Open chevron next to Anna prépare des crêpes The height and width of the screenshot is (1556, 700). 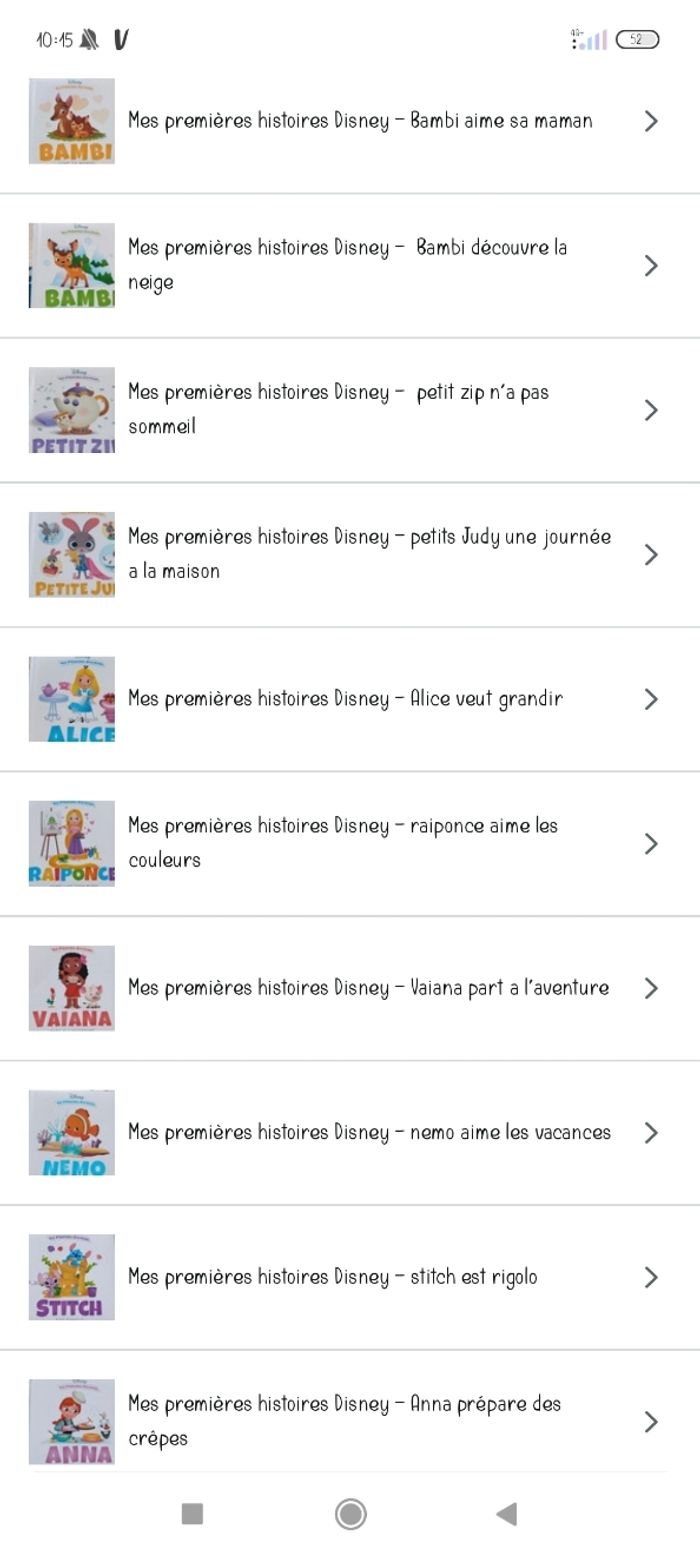tap(651, 1421)
